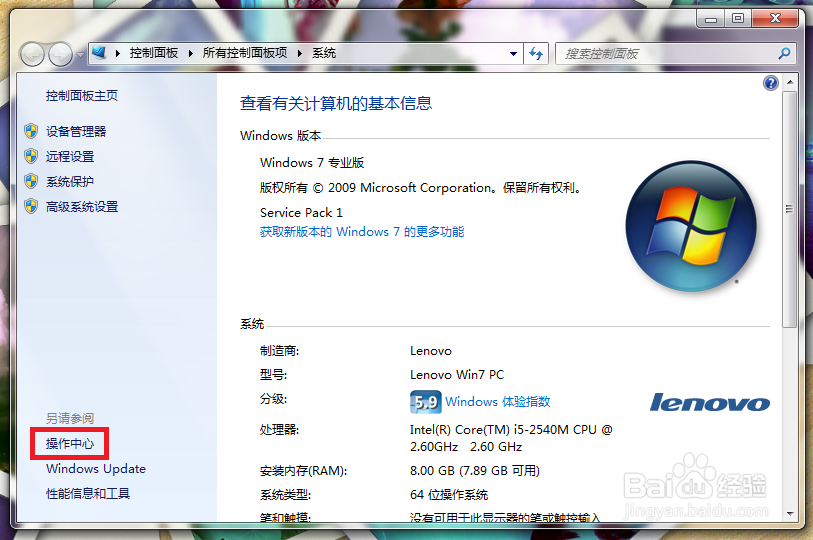
Task: Click Windows 体验指数 link
Action: coord(498,401)
